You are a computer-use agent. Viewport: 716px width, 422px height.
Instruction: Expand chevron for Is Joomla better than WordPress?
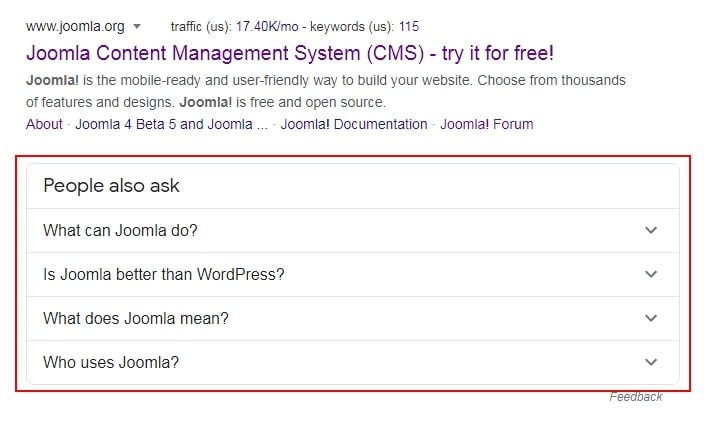point(651,274)
